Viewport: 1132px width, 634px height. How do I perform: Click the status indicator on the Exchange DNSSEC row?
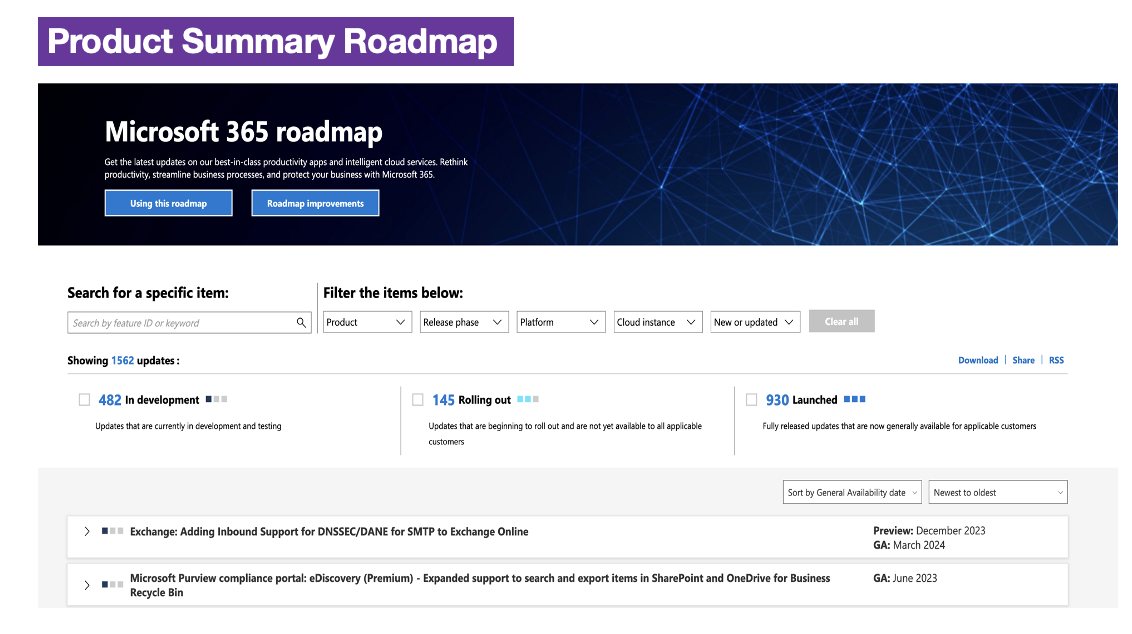[x=110, y=531]
